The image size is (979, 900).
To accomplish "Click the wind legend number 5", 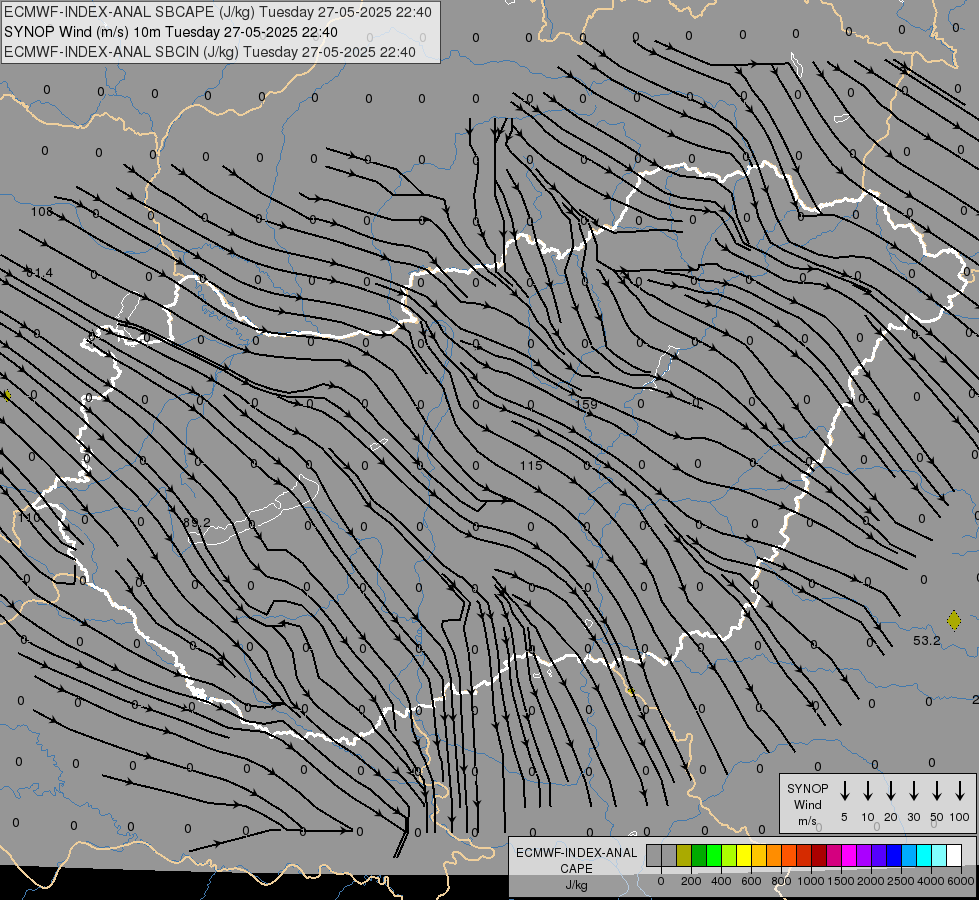I will click(x=844, y=817).
